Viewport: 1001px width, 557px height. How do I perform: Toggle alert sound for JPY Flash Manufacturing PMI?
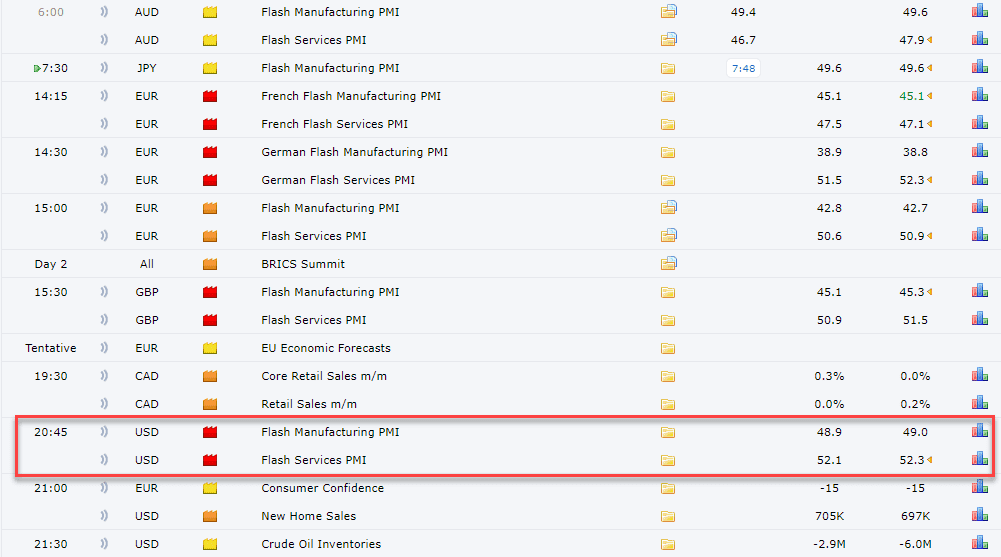105,68
